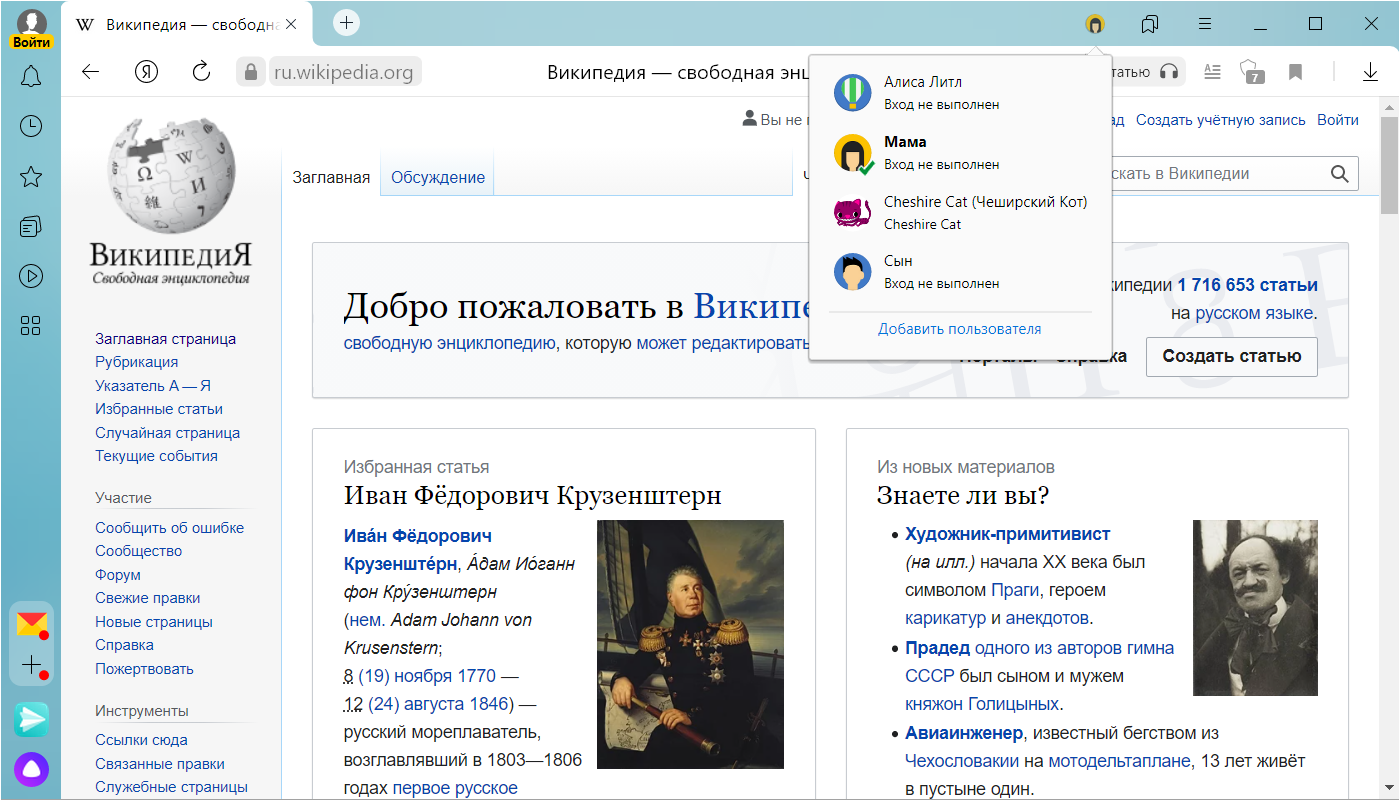The height and width of the screenshot is (800, 1400).
Task: Listen to the article via the headphones icon
Action: click(x=1169, y=72)
